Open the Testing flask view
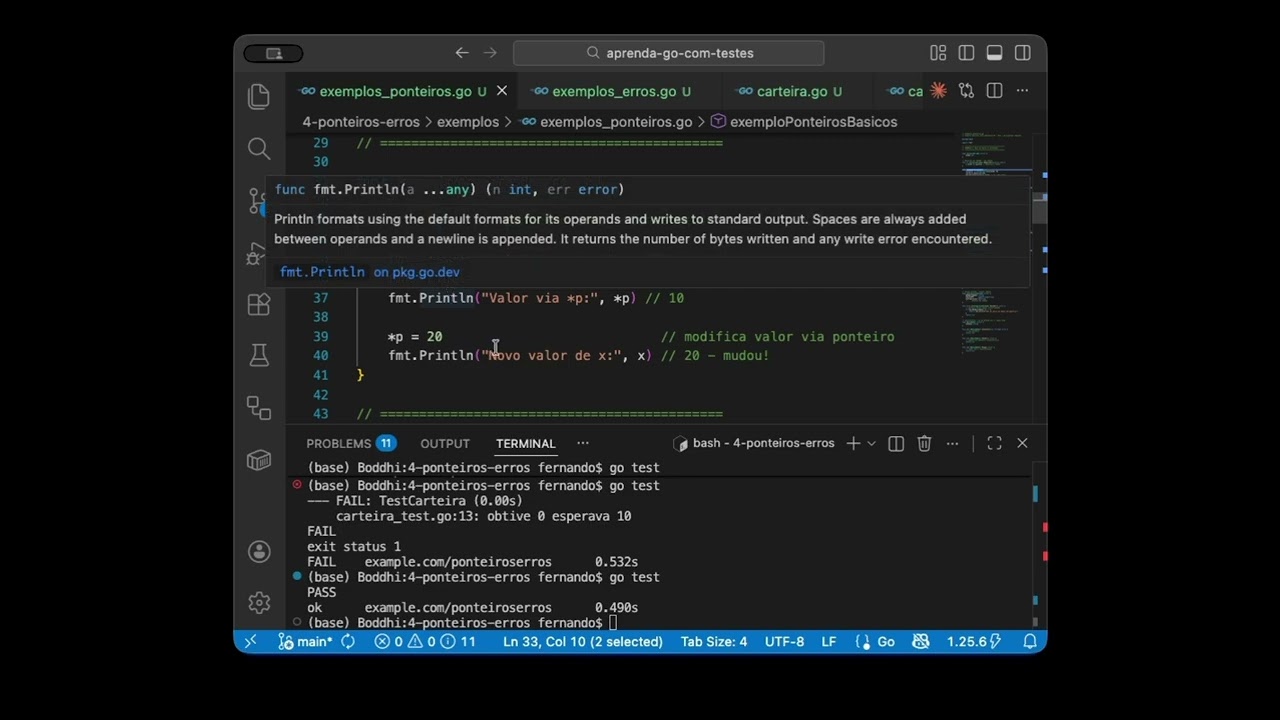 coord(259,355)
